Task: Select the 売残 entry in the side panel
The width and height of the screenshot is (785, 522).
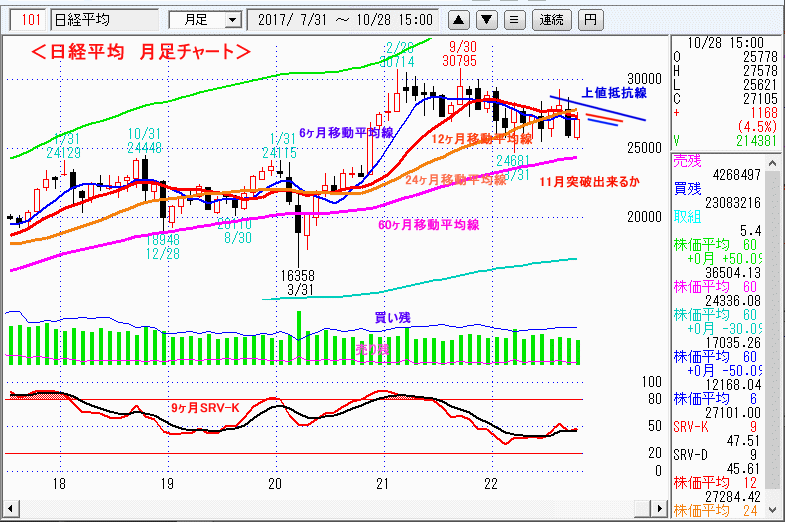Action: pos(686,160)
